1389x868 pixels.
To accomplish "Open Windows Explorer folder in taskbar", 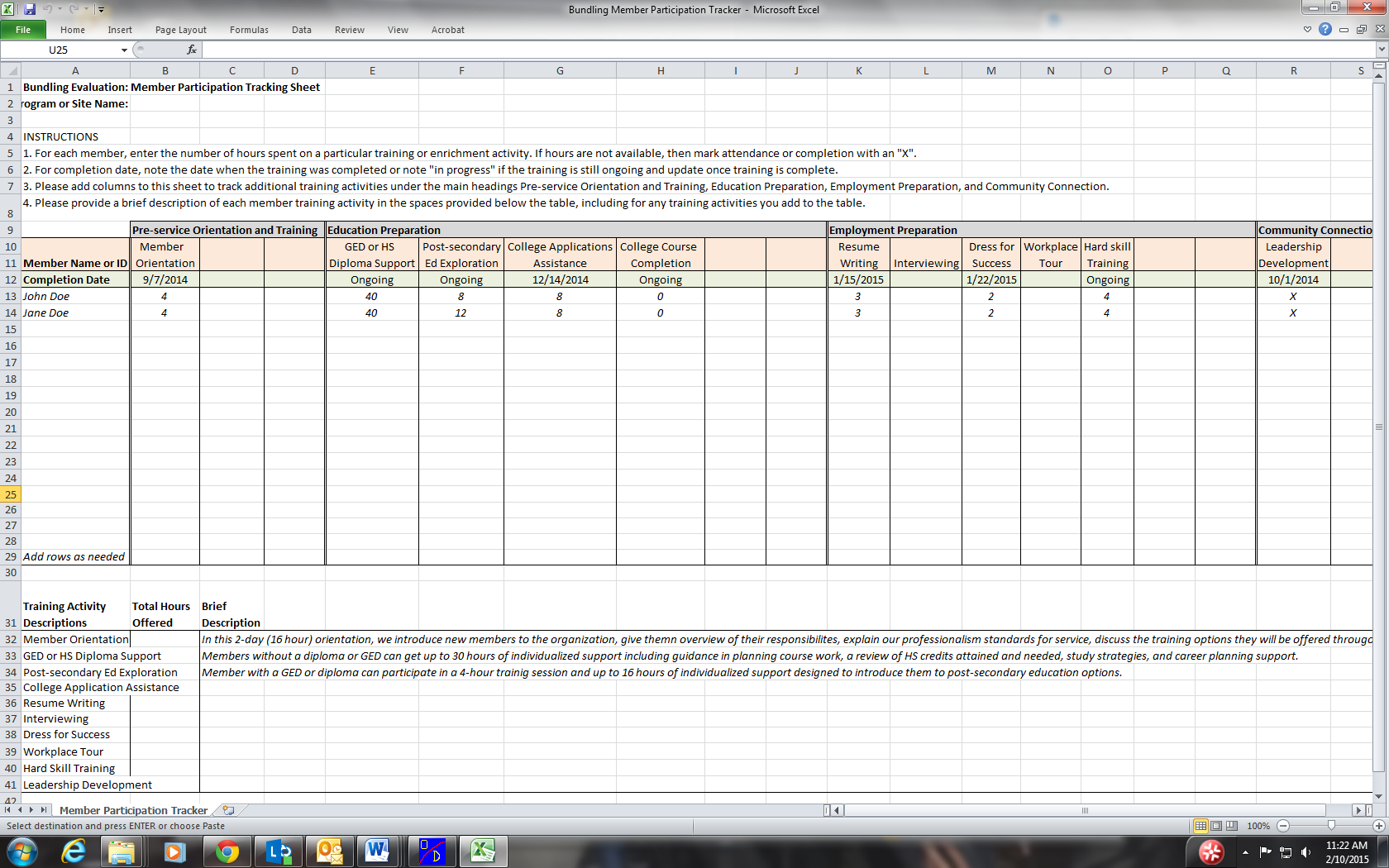I will [122, 851].
